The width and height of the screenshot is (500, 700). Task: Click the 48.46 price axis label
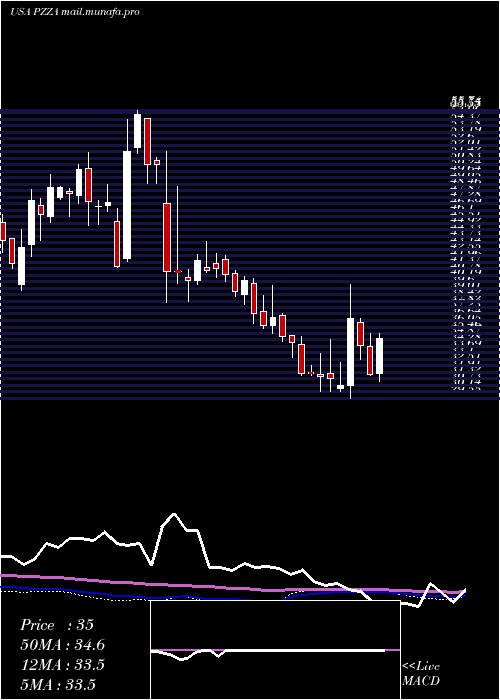click(466, 181)
